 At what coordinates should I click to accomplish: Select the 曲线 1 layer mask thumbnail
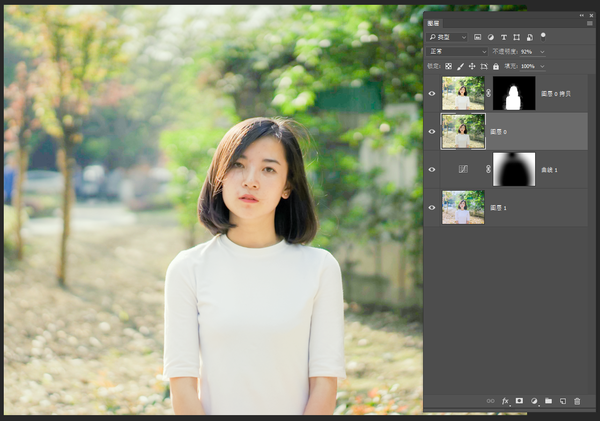514,169
